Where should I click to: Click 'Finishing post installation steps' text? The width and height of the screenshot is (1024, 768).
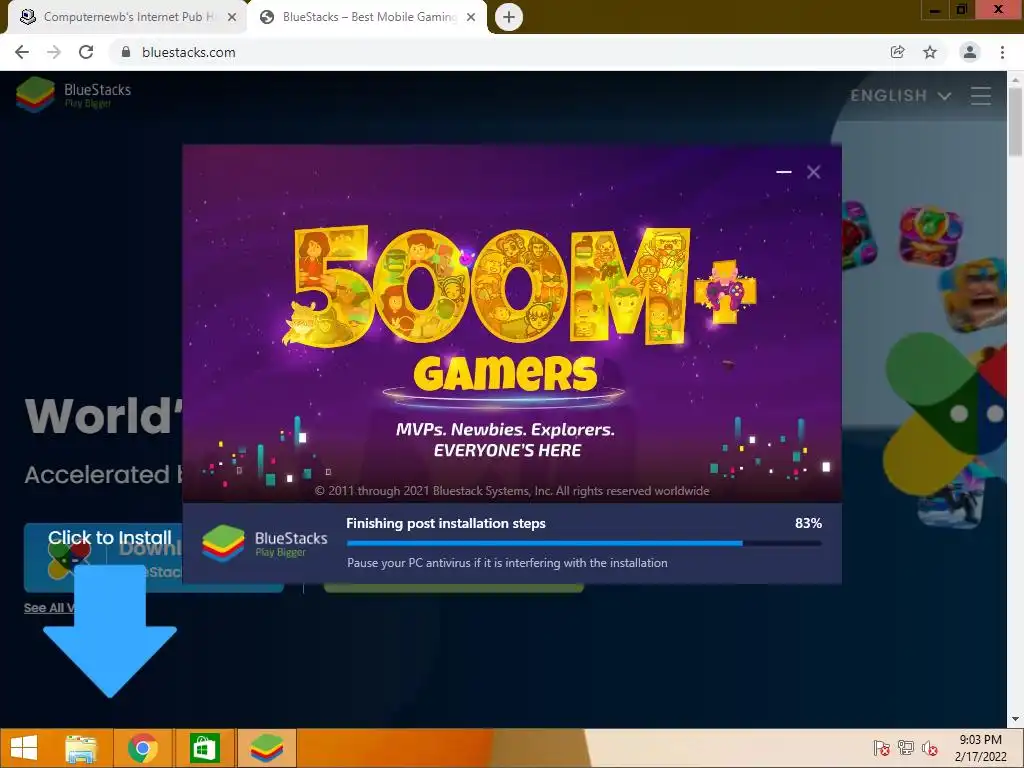tap(445, 523)
